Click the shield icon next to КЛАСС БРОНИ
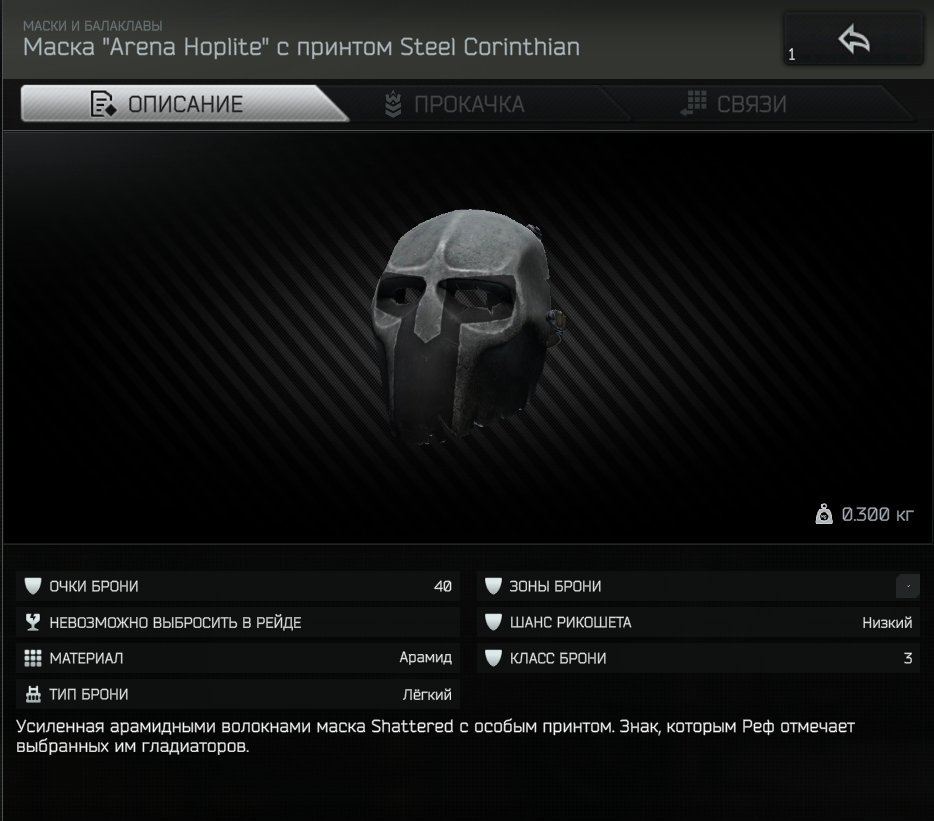934x821 pixels. click(x=493, y=658)
